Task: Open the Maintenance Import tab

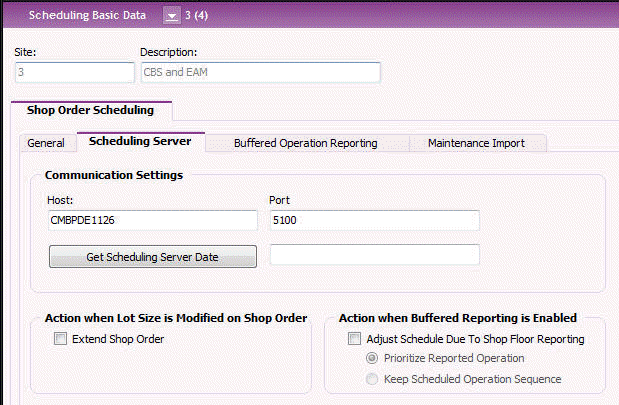Action: tap(476, 143)
